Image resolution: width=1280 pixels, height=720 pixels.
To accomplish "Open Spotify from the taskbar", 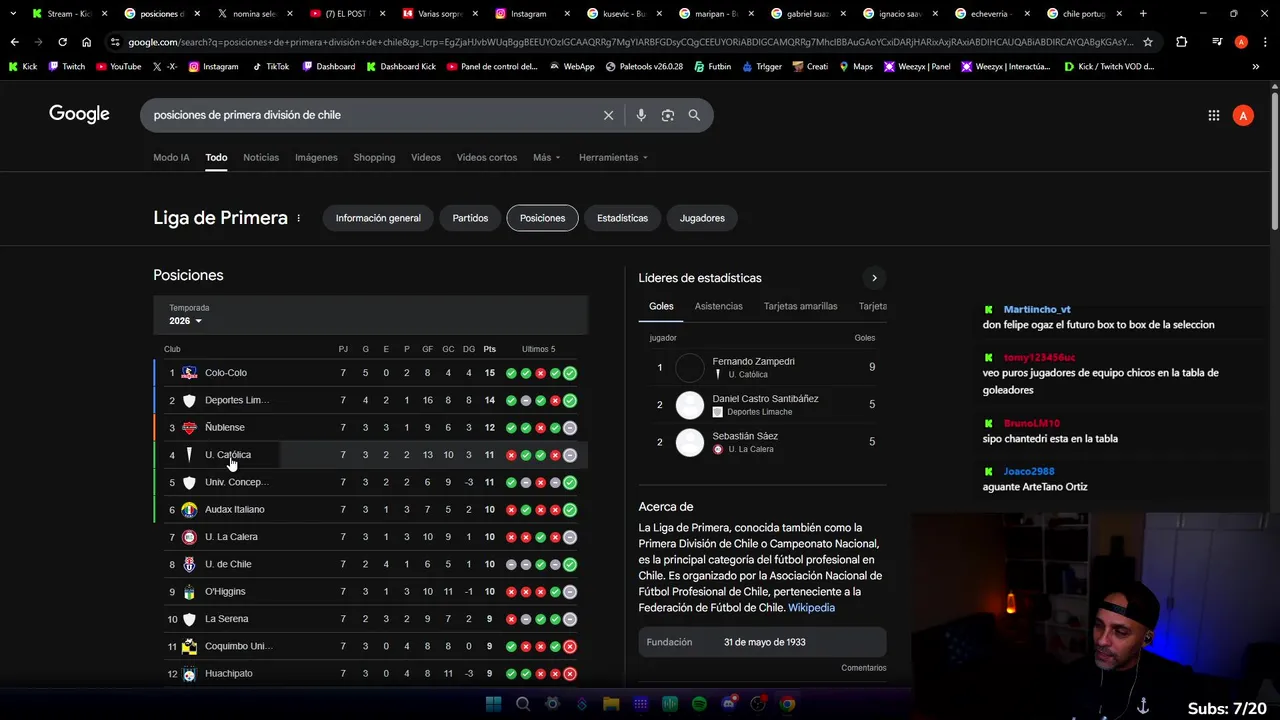I will (699, 704).
